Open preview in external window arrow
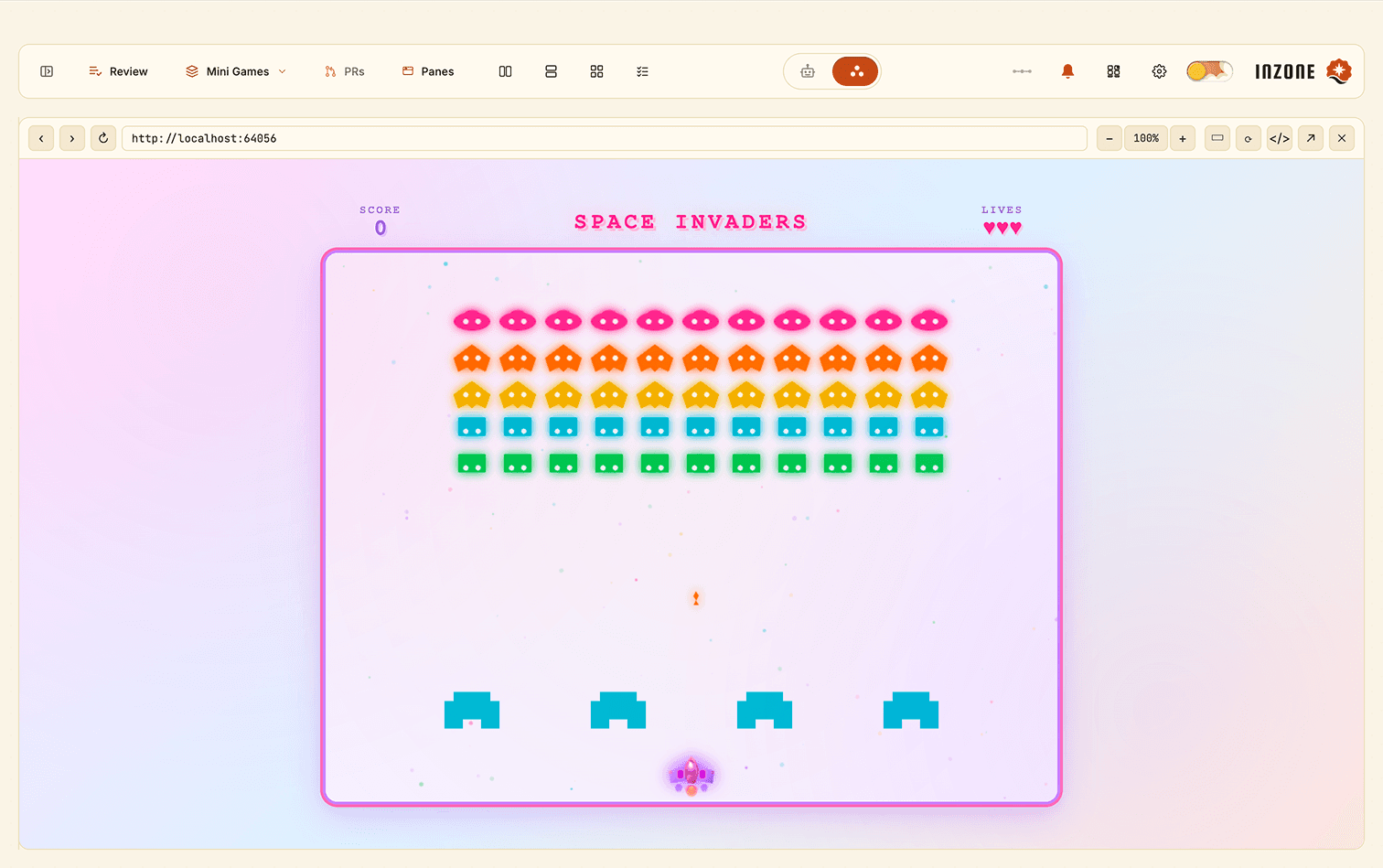 1311,138
